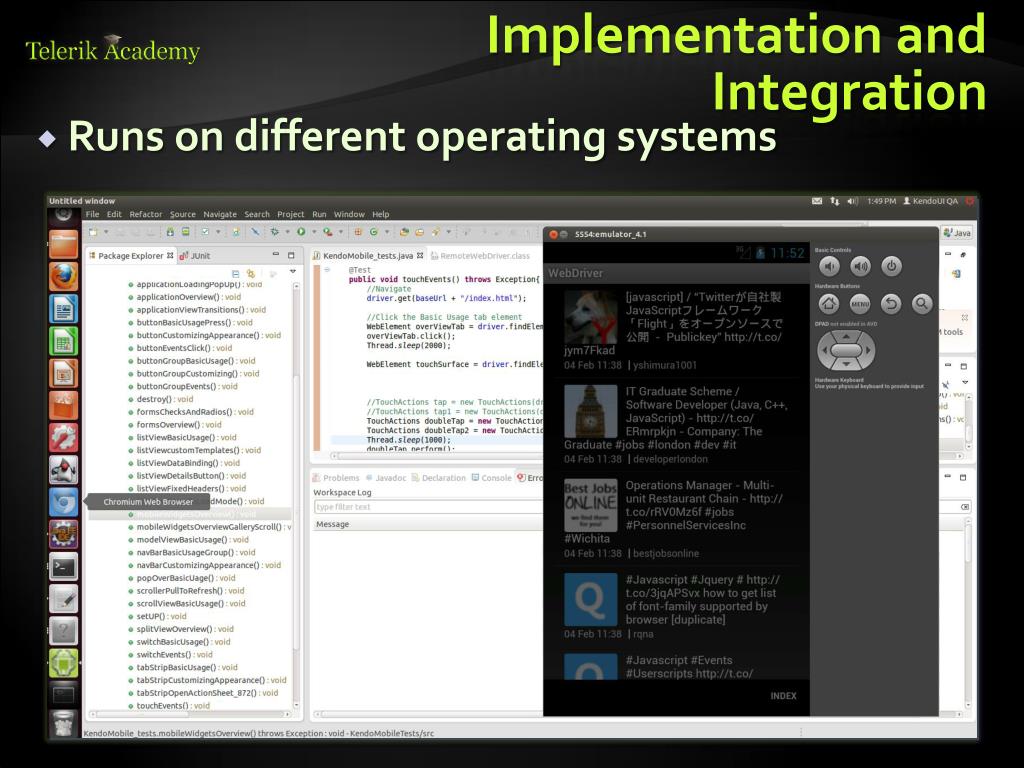Screen dimensions: 1024x768
Task: Open the Navigate menu
Action: 220,214
